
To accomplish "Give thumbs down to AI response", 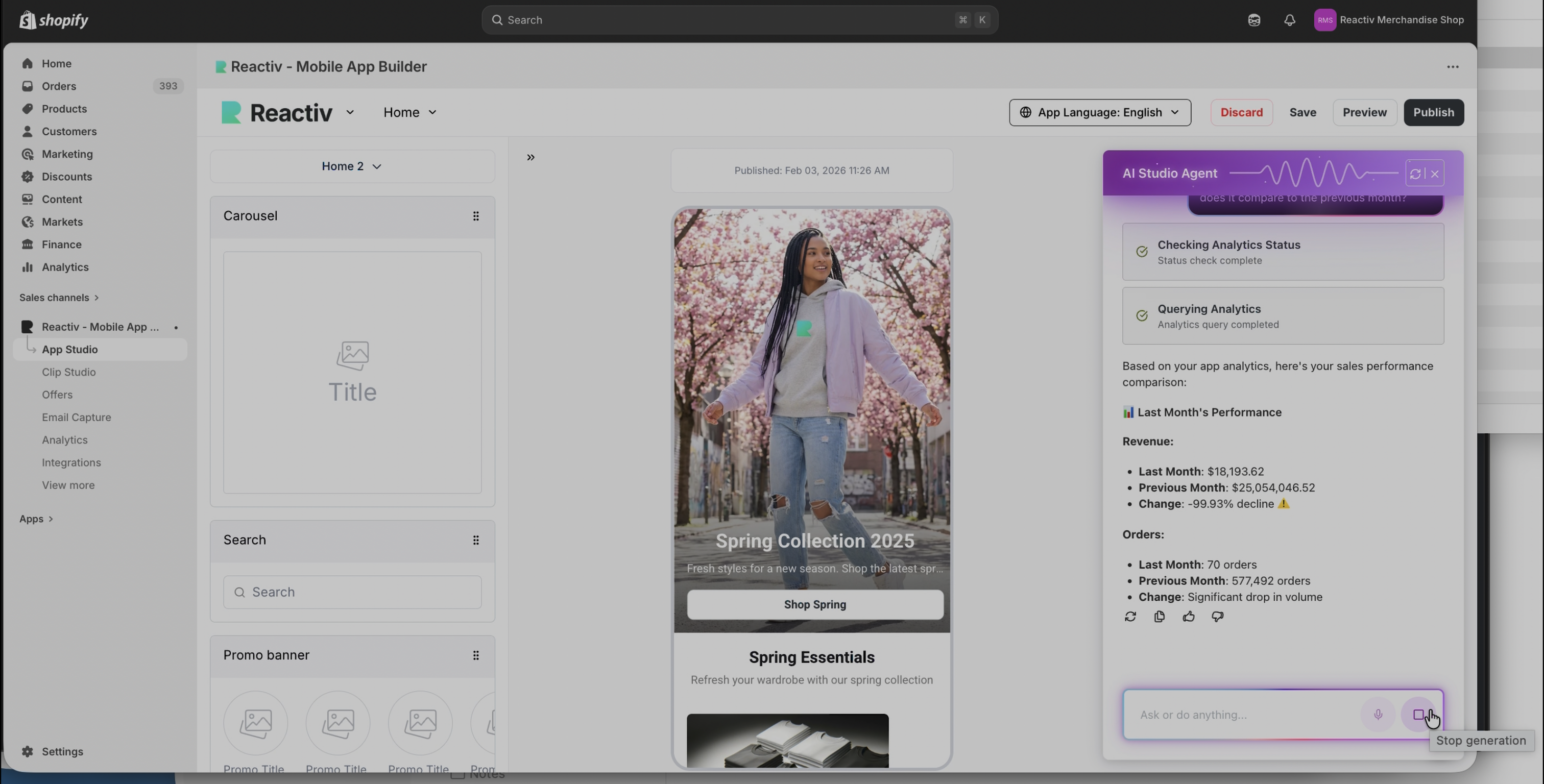I will (x=1217, y=616).
